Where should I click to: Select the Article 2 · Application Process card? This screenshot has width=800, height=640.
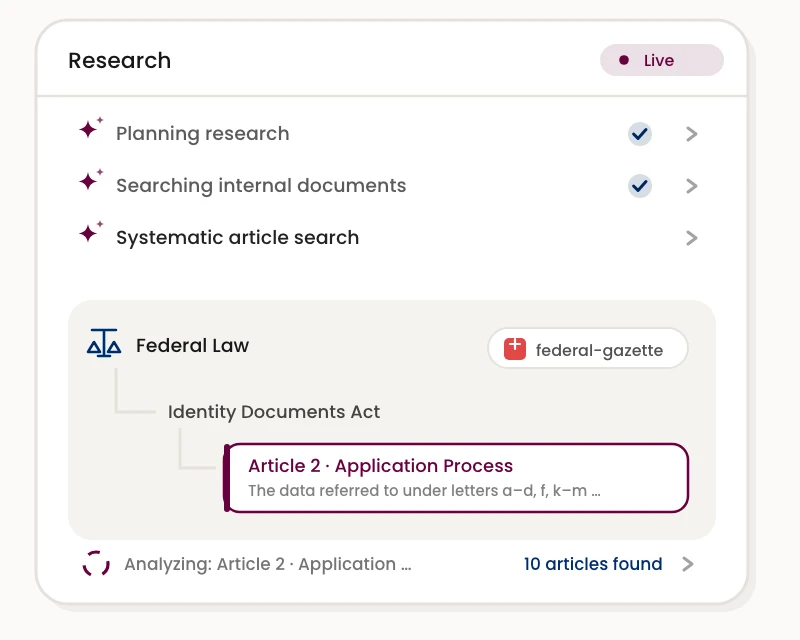[457, 478]
